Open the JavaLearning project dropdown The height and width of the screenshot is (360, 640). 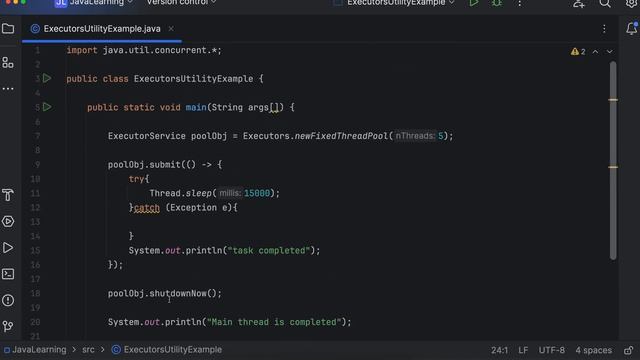point(93,3)
